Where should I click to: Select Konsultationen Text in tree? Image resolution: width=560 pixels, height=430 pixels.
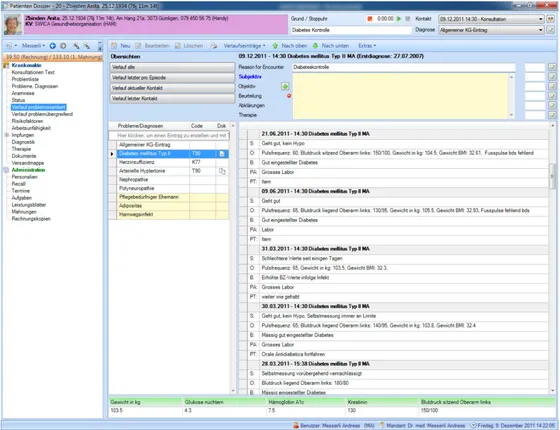click(33, 72)
